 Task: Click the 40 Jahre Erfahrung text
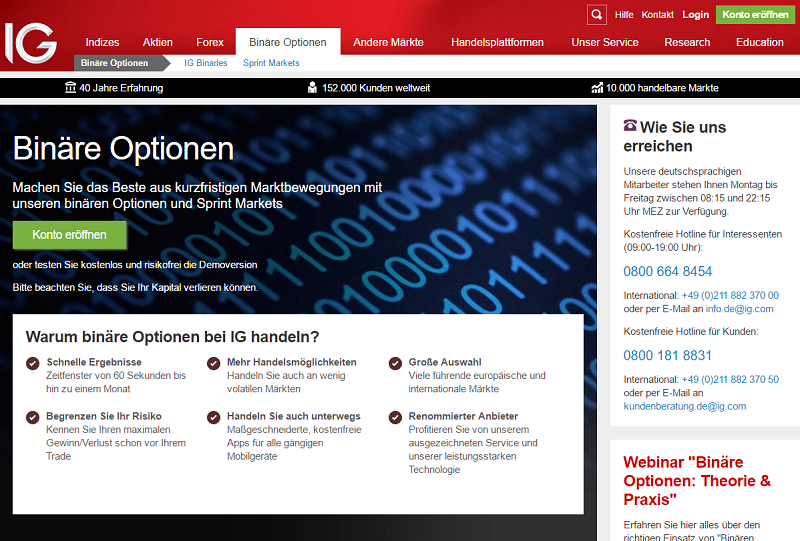click(121, 88)
